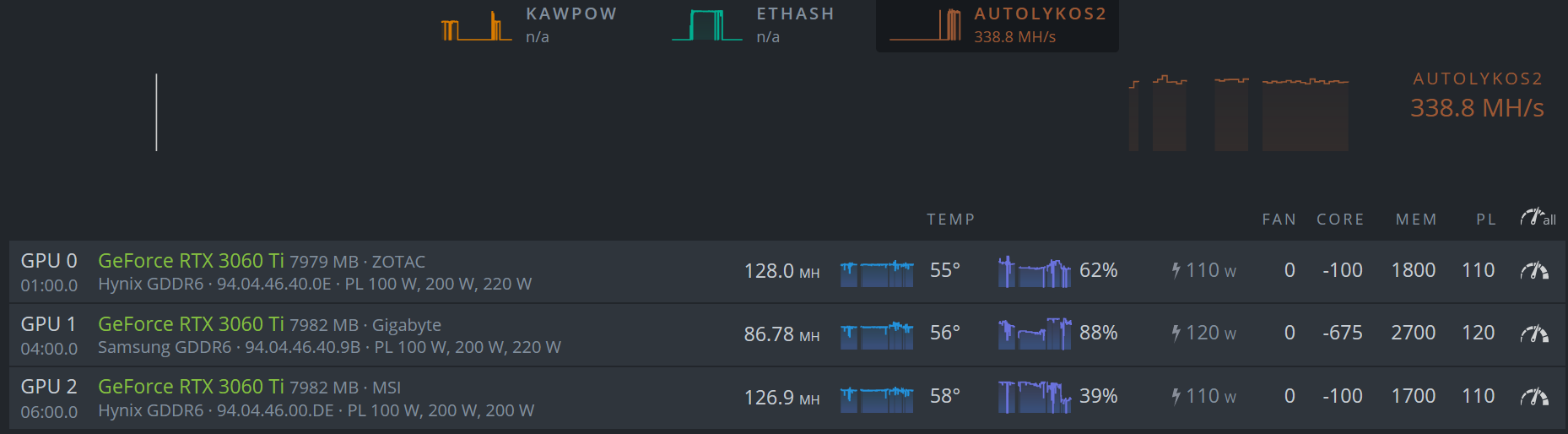Click the MSI RTX 3060 Ti name

point(191,387)
